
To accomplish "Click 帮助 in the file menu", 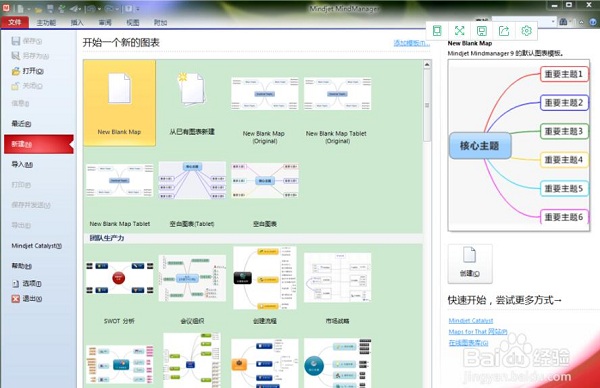I will (21, 266).
